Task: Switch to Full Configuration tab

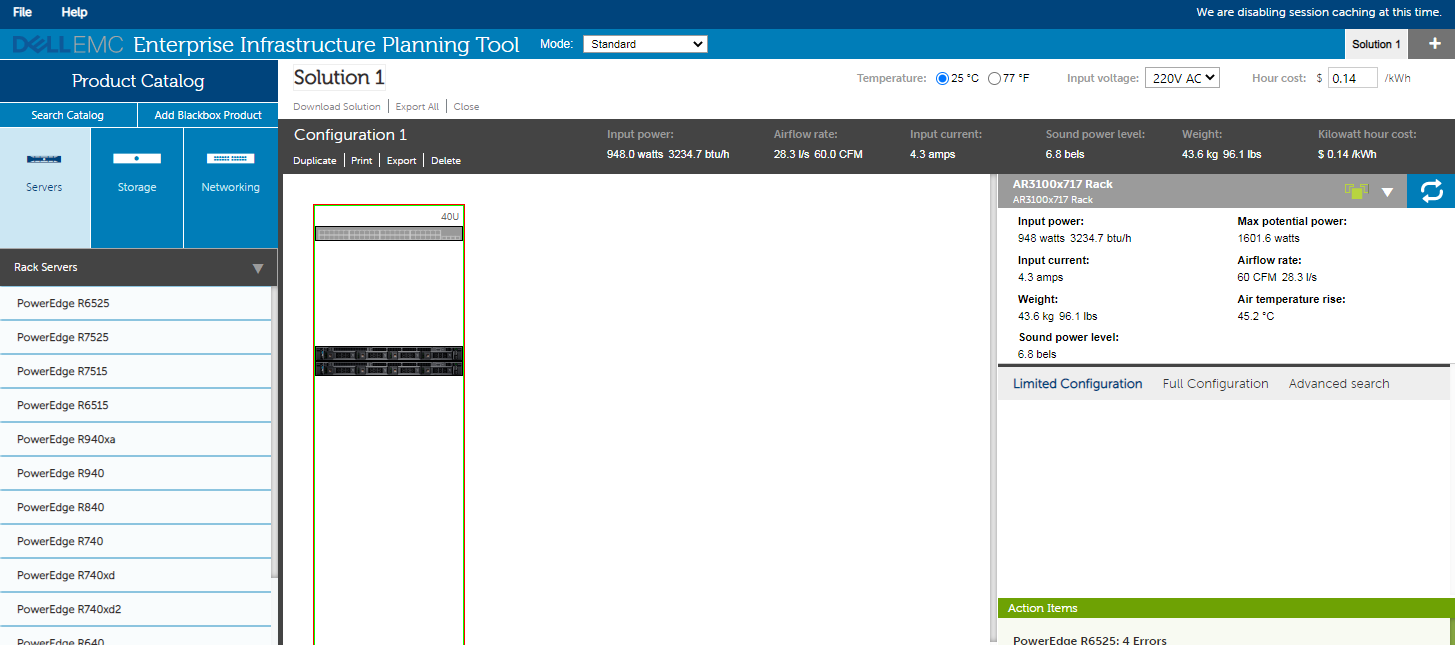Action: tap(1215, 384)
